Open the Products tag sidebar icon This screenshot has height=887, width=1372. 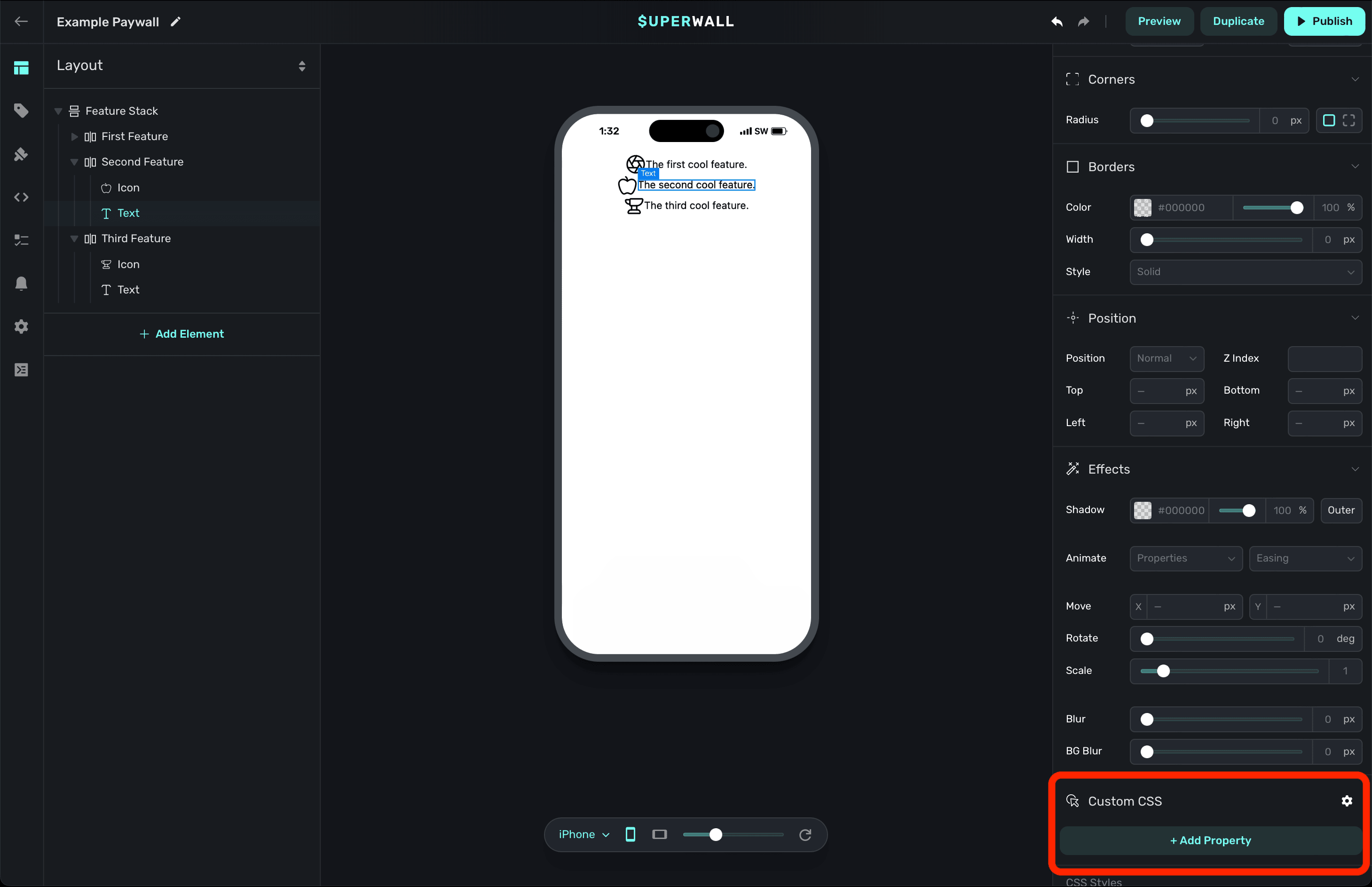coord(21,110)
